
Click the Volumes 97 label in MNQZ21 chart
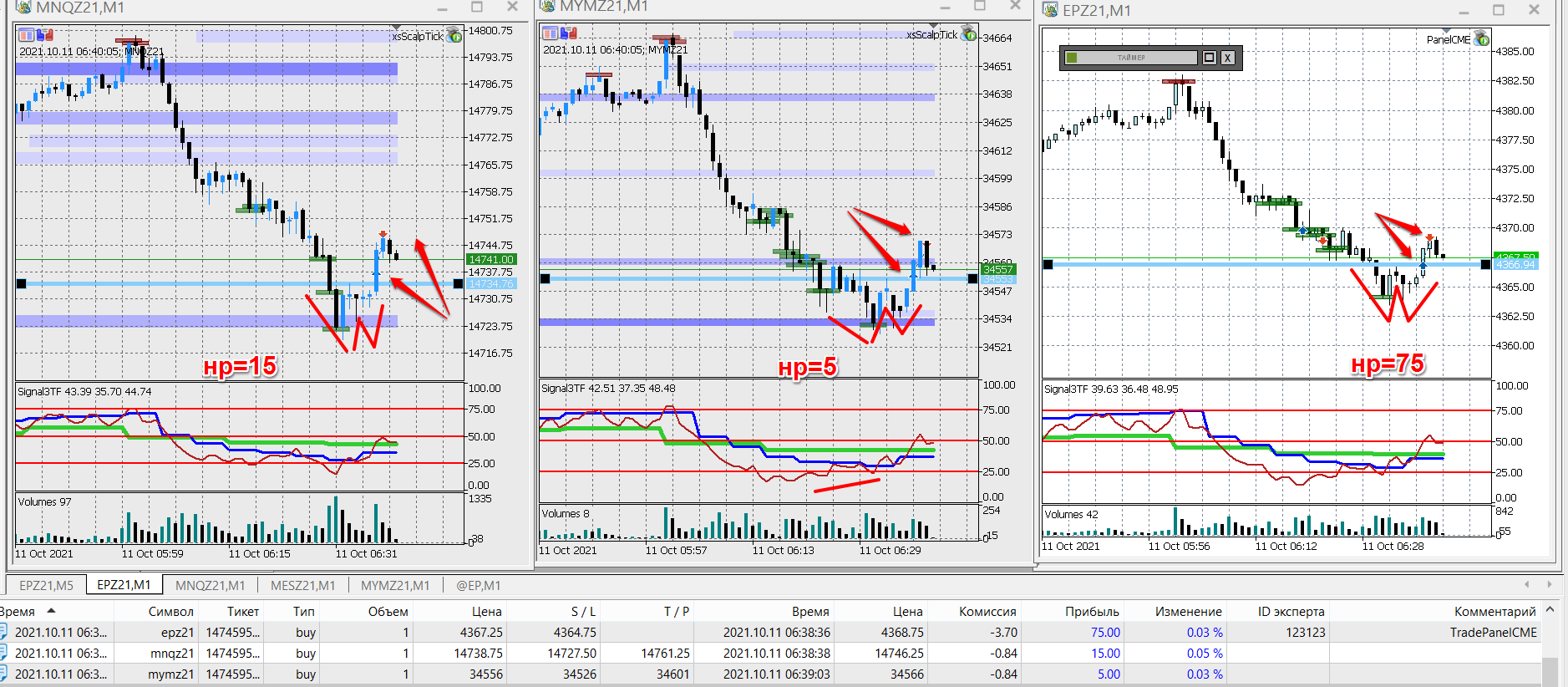tap(44, 501)
